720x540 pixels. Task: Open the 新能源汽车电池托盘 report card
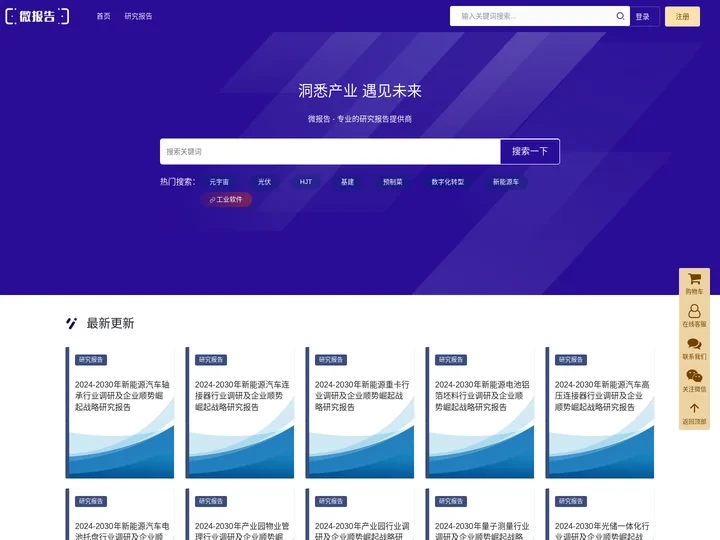point(120,514)
